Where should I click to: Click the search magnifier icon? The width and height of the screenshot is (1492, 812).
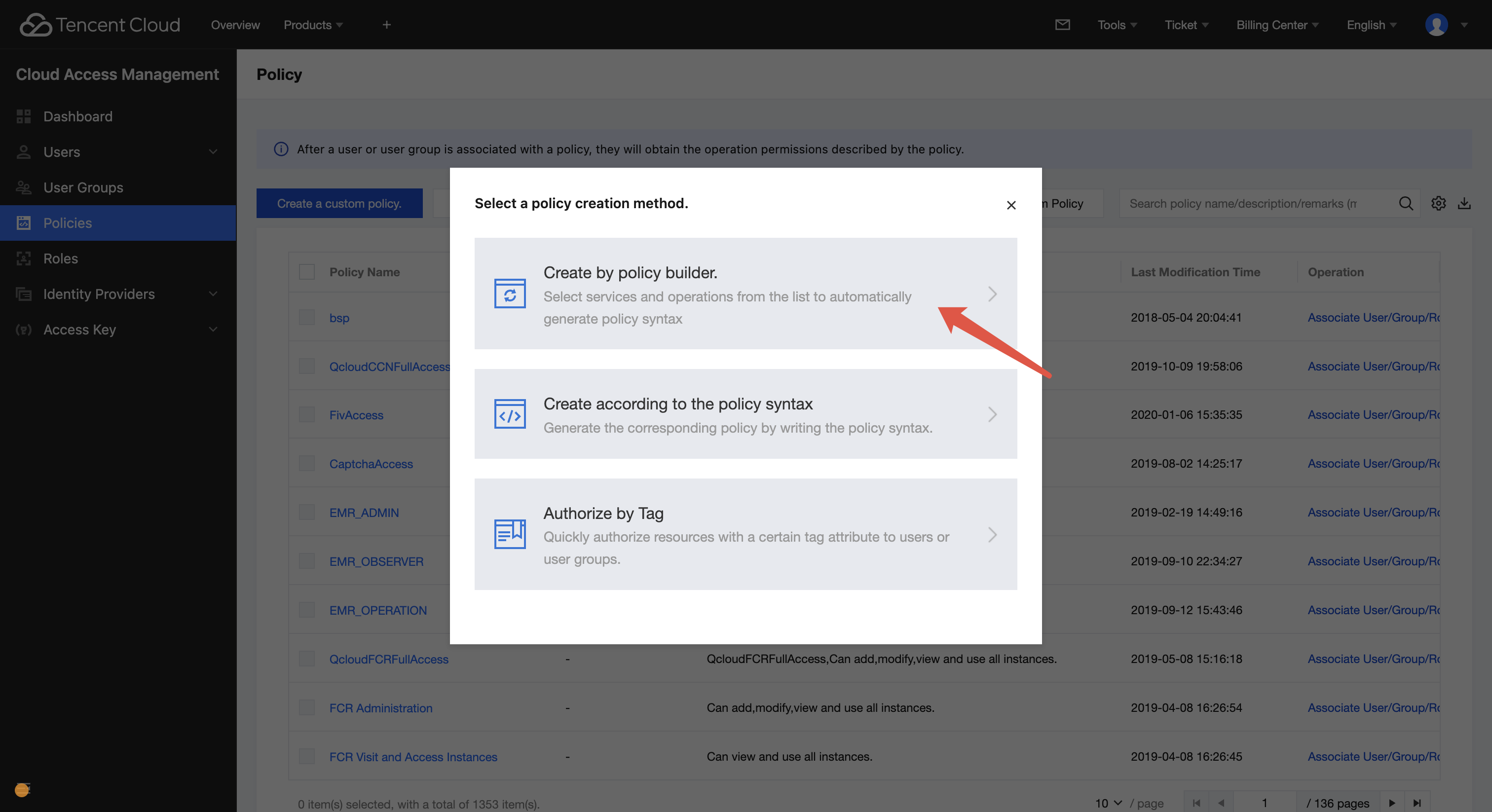point(1406,203)
